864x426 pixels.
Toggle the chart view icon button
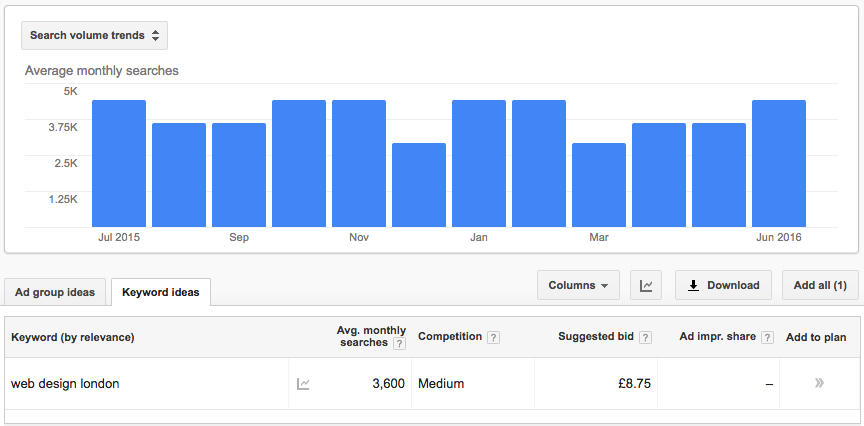(x=646, y=286)
